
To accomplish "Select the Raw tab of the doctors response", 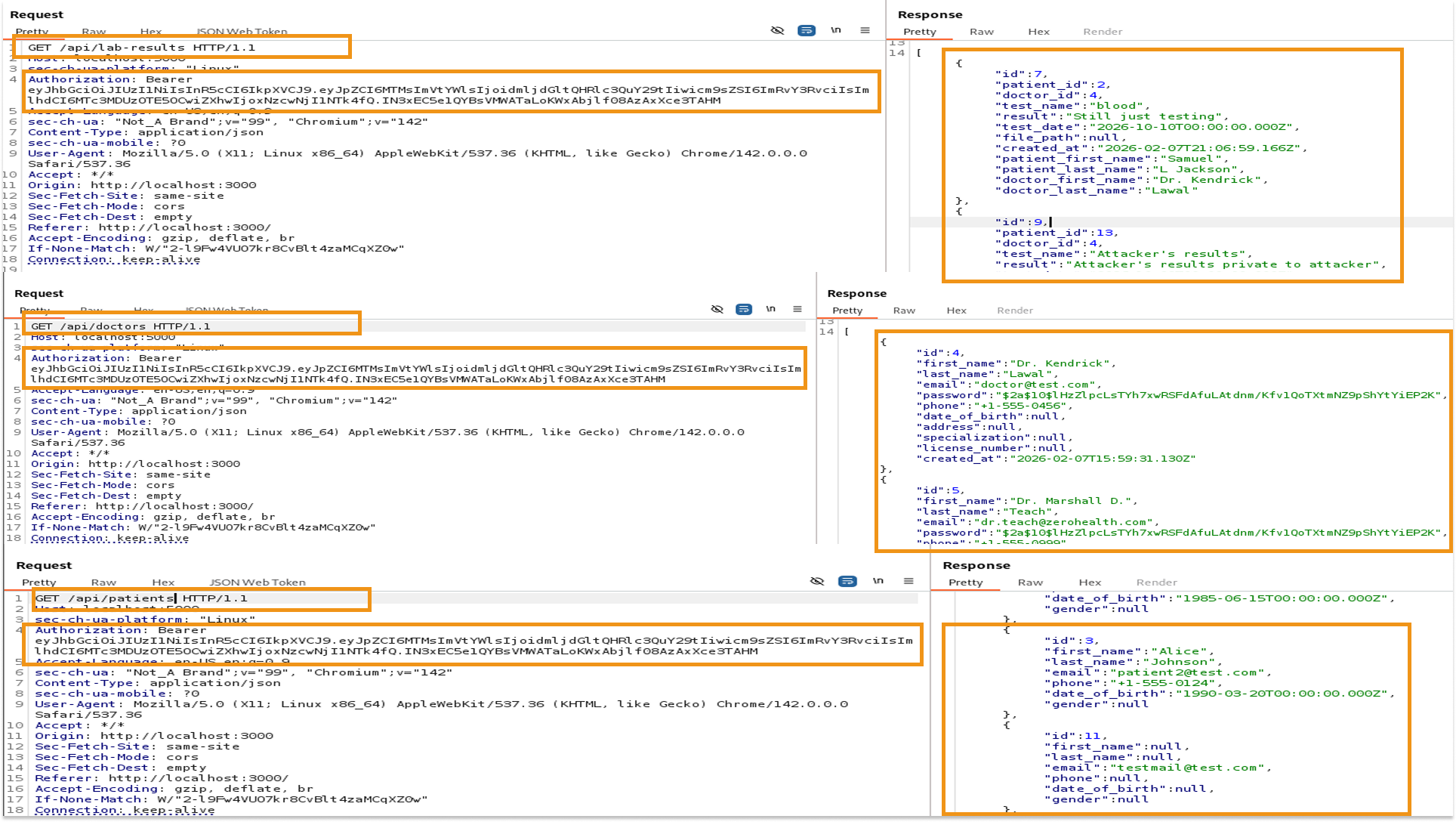I will 903,310.
